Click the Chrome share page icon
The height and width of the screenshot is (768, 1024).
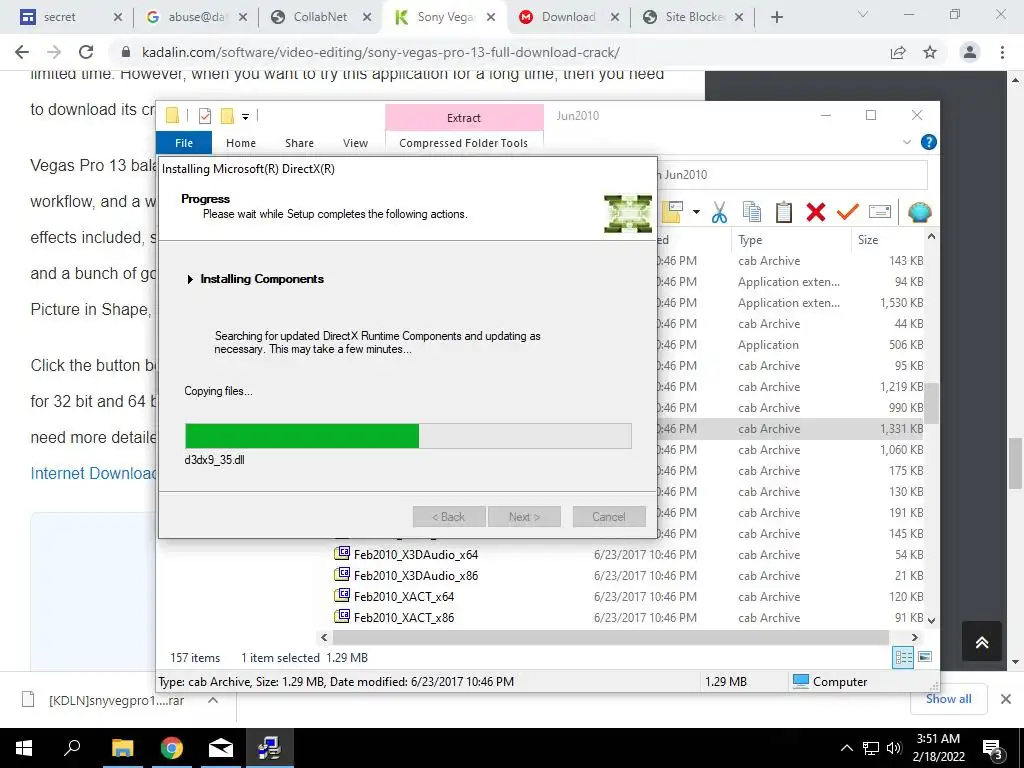point(898,52)
